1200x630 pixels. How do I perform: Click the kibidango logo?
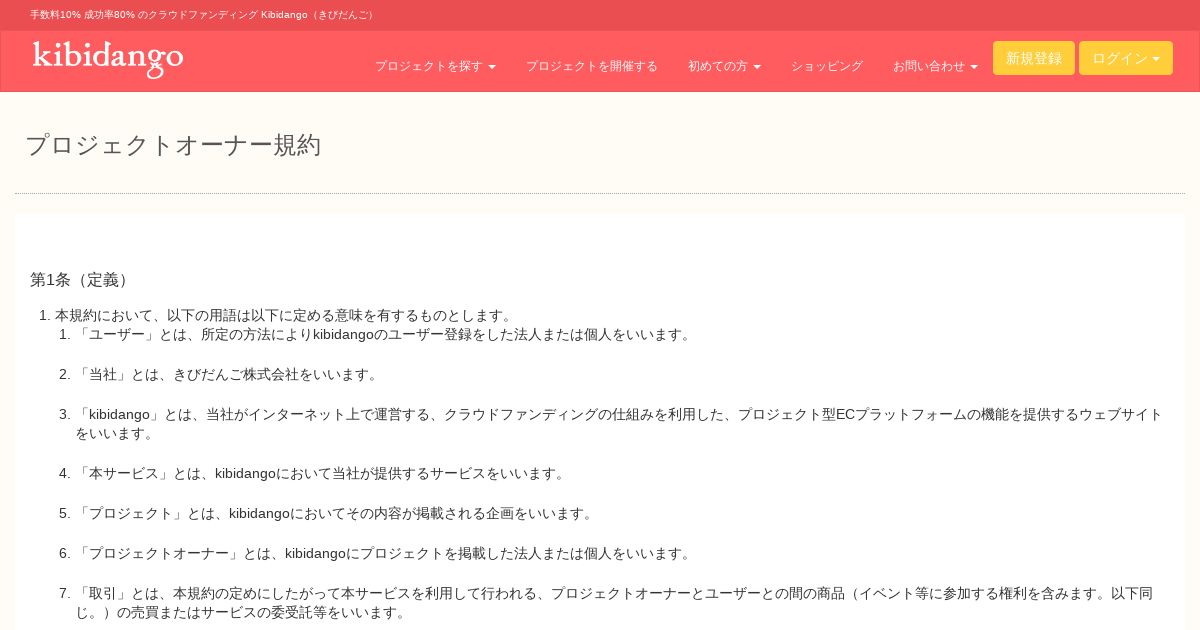[x=108, y=59]
